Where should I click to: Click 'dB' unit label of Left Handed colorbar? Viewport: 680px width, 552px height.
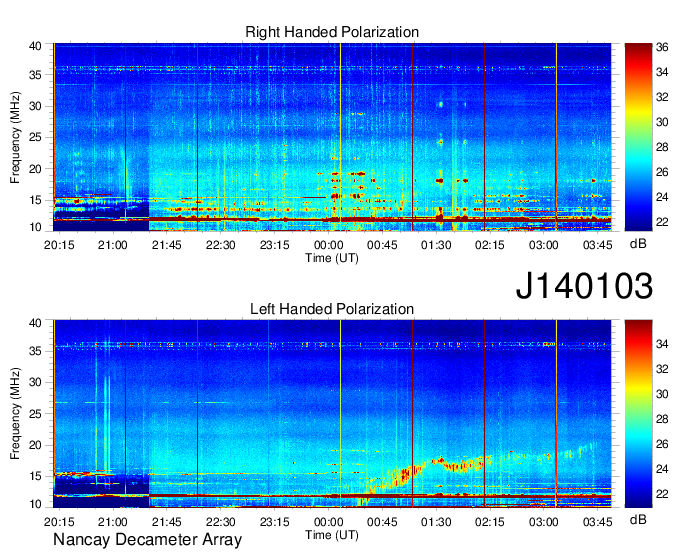pyautogui.click(x=638, y=519)
